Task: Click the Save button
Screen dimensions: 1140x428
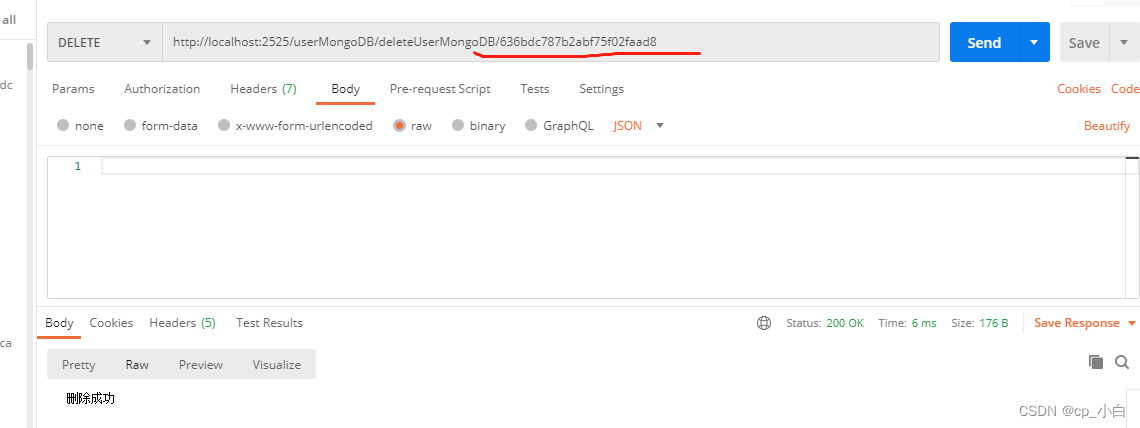Action: click(1084, 44)
